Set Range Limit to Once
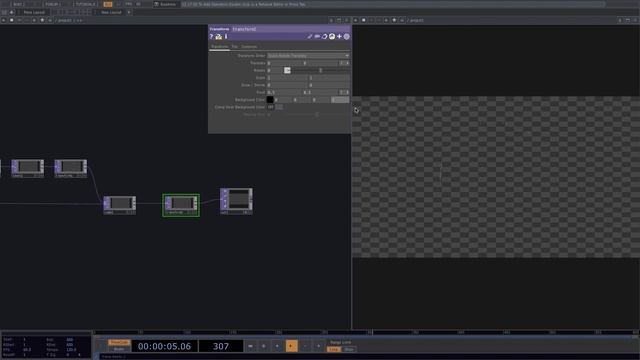640x360 pixels. tap(349, 349)
